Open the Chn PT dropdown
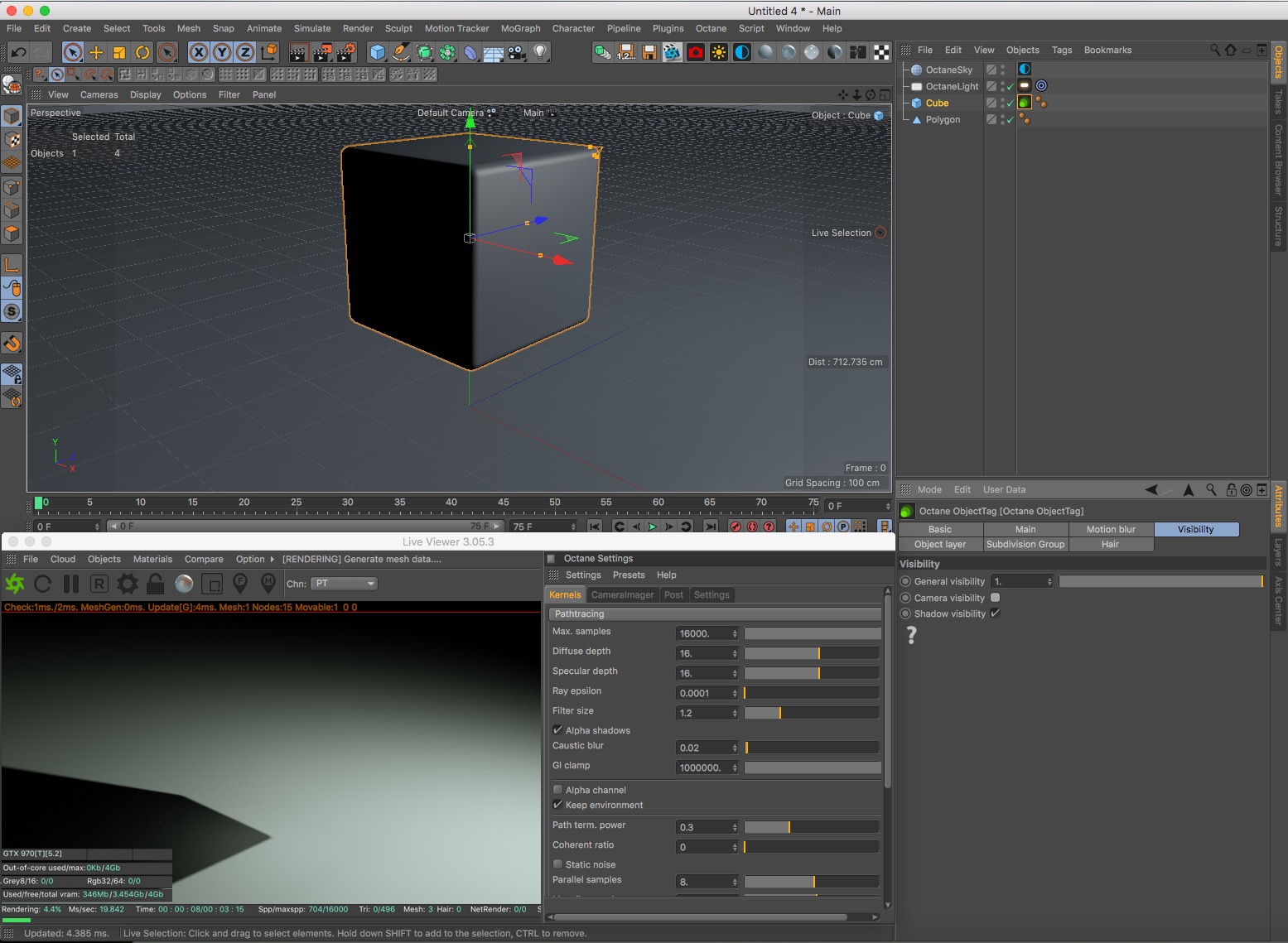 (345, 584)
